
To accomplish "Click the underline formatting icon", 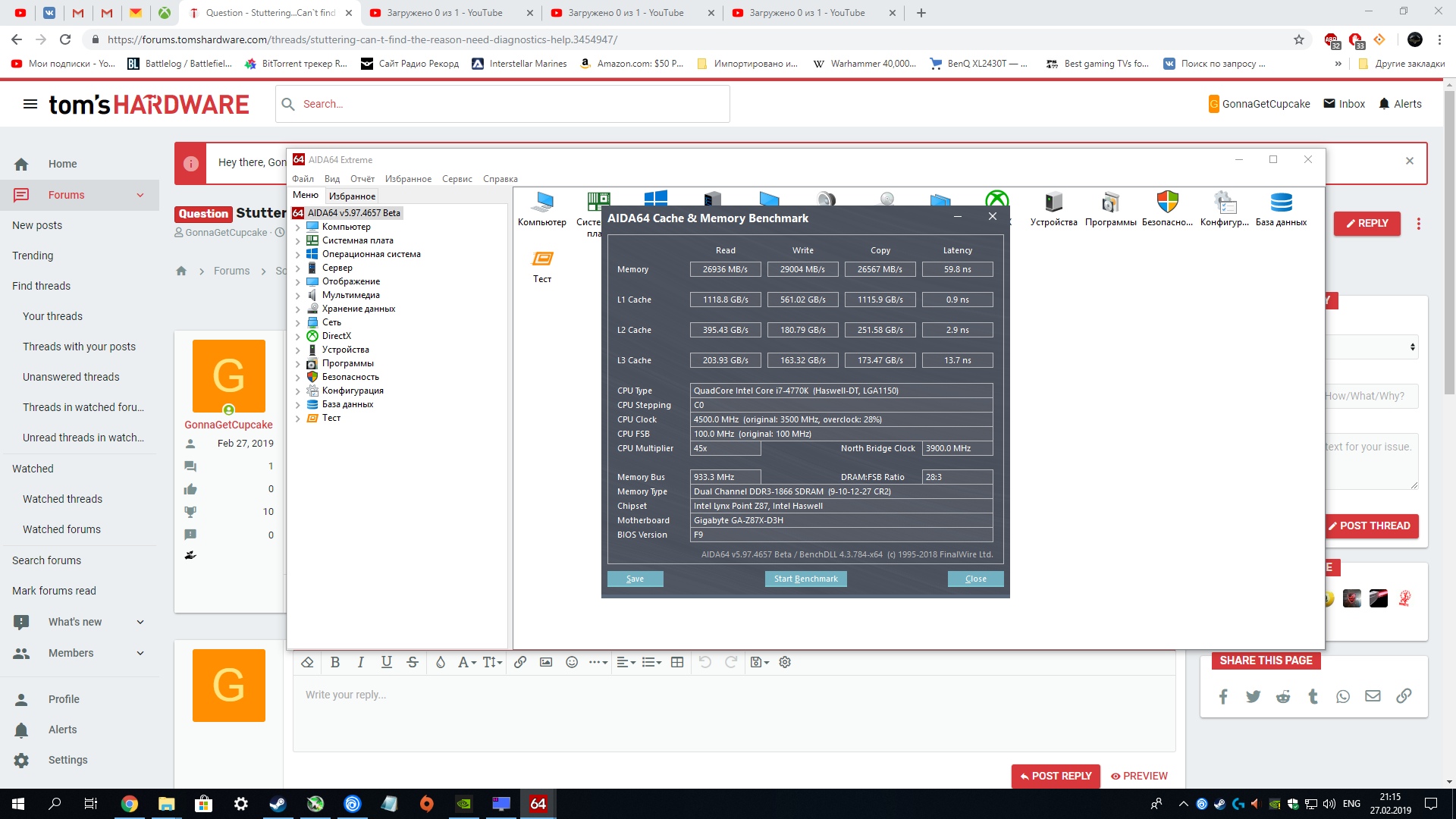I will click(387, 662).
